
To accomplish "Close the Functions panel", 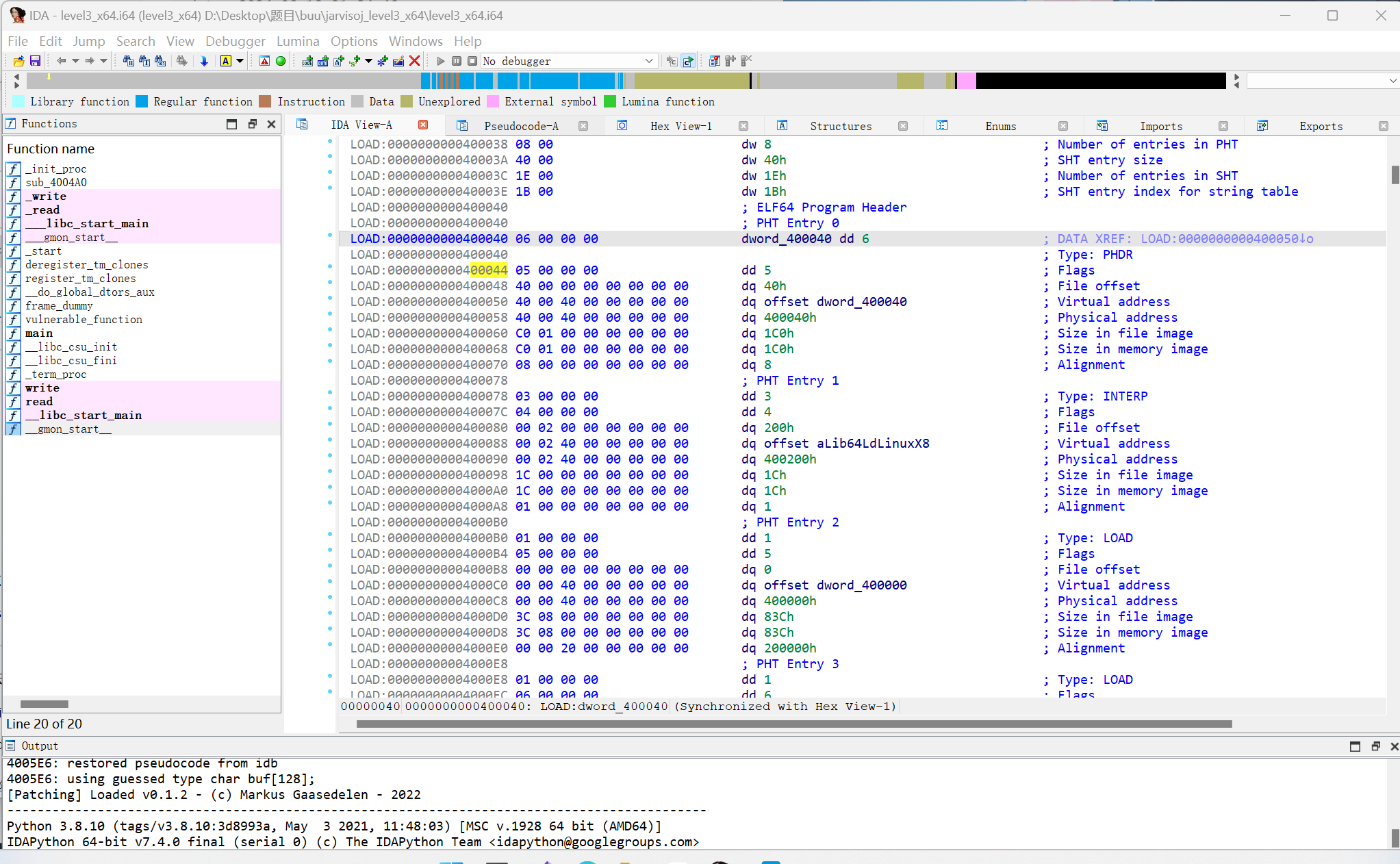I will click(272, 124).
